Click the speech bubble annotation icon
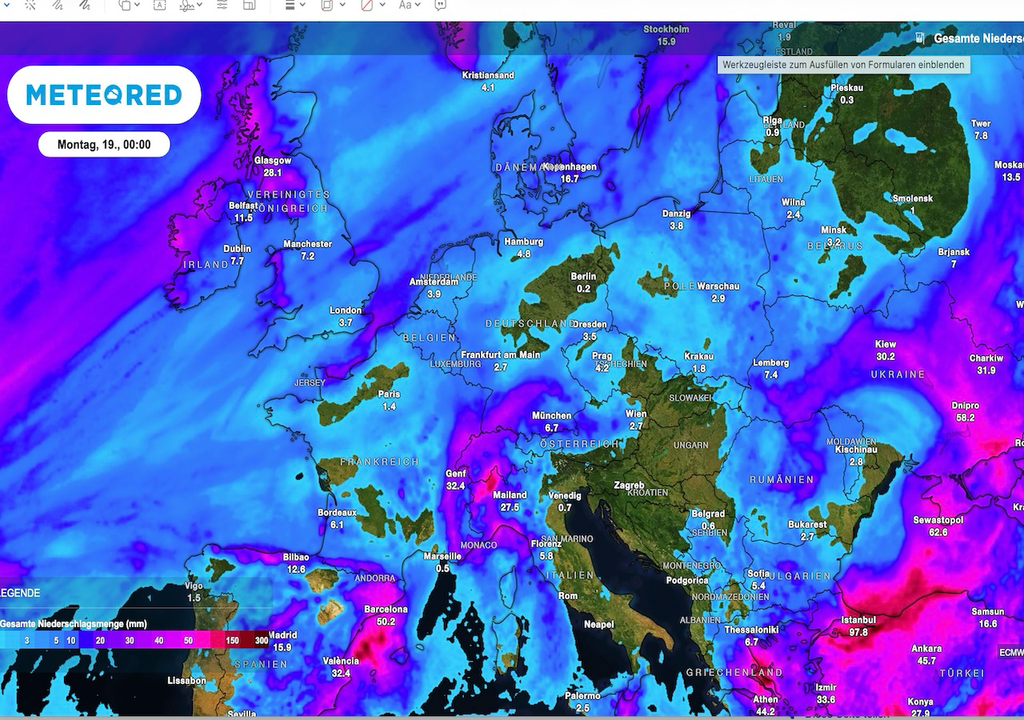Viewport: 1024px width, 720px height. click(441, 5)
